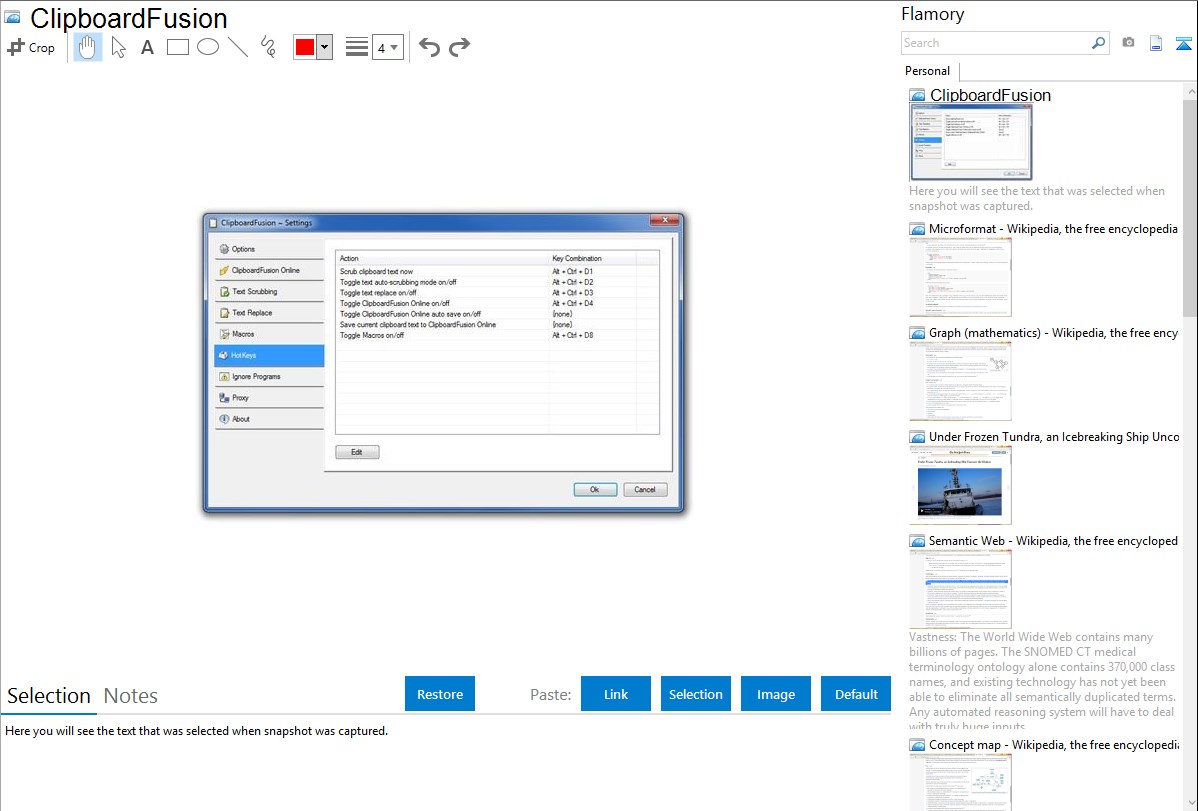Screen dimensions: 1198x811
Task: Click the Flamory search field
Action: (995, 43)
